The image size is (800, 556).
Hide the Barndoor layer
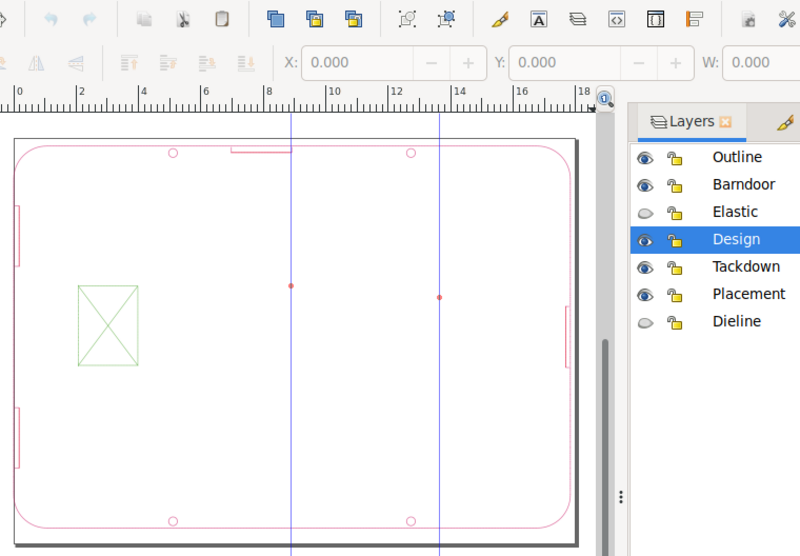tap(645, 186)
